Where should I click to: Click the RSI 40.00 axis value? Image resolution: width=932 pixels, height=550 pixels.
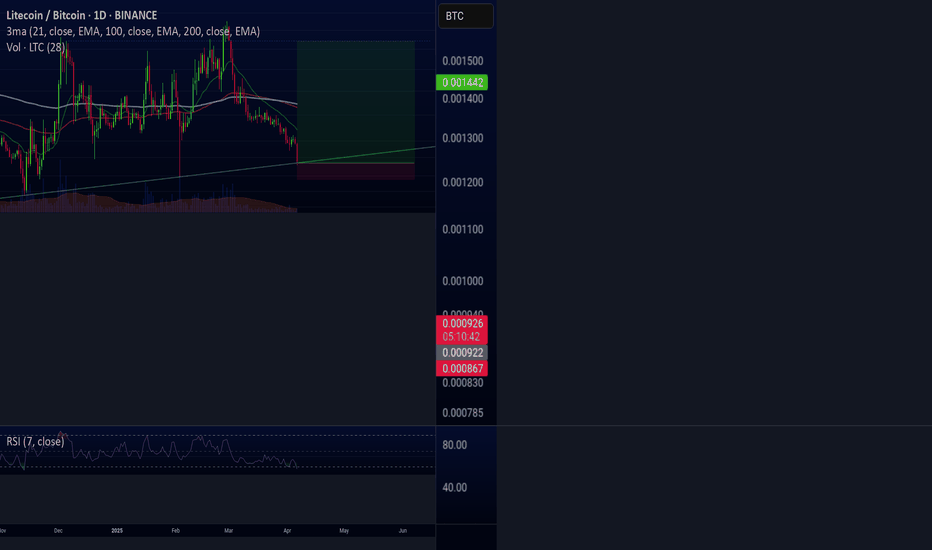tap(454, 488)
